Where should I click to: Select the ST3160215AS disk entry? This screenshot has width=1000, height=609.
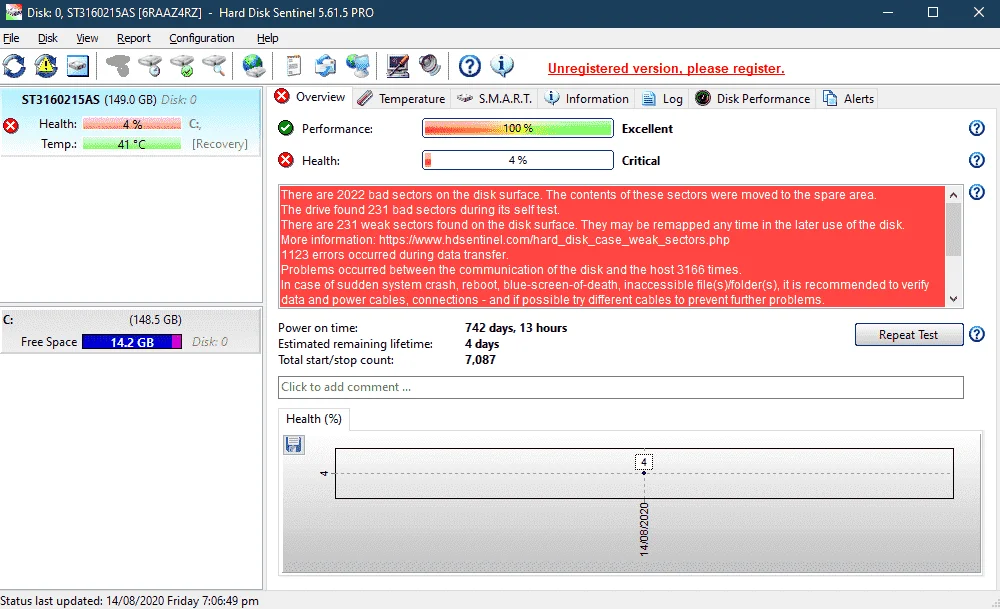click(x=131, y=121)
